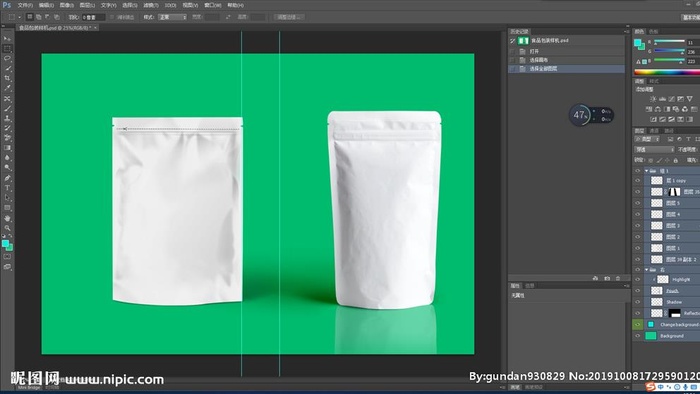Click the Background layer thumbnail
Image resolution: width=700 pixels, height=394 pixels.
(x=651, y=336)
